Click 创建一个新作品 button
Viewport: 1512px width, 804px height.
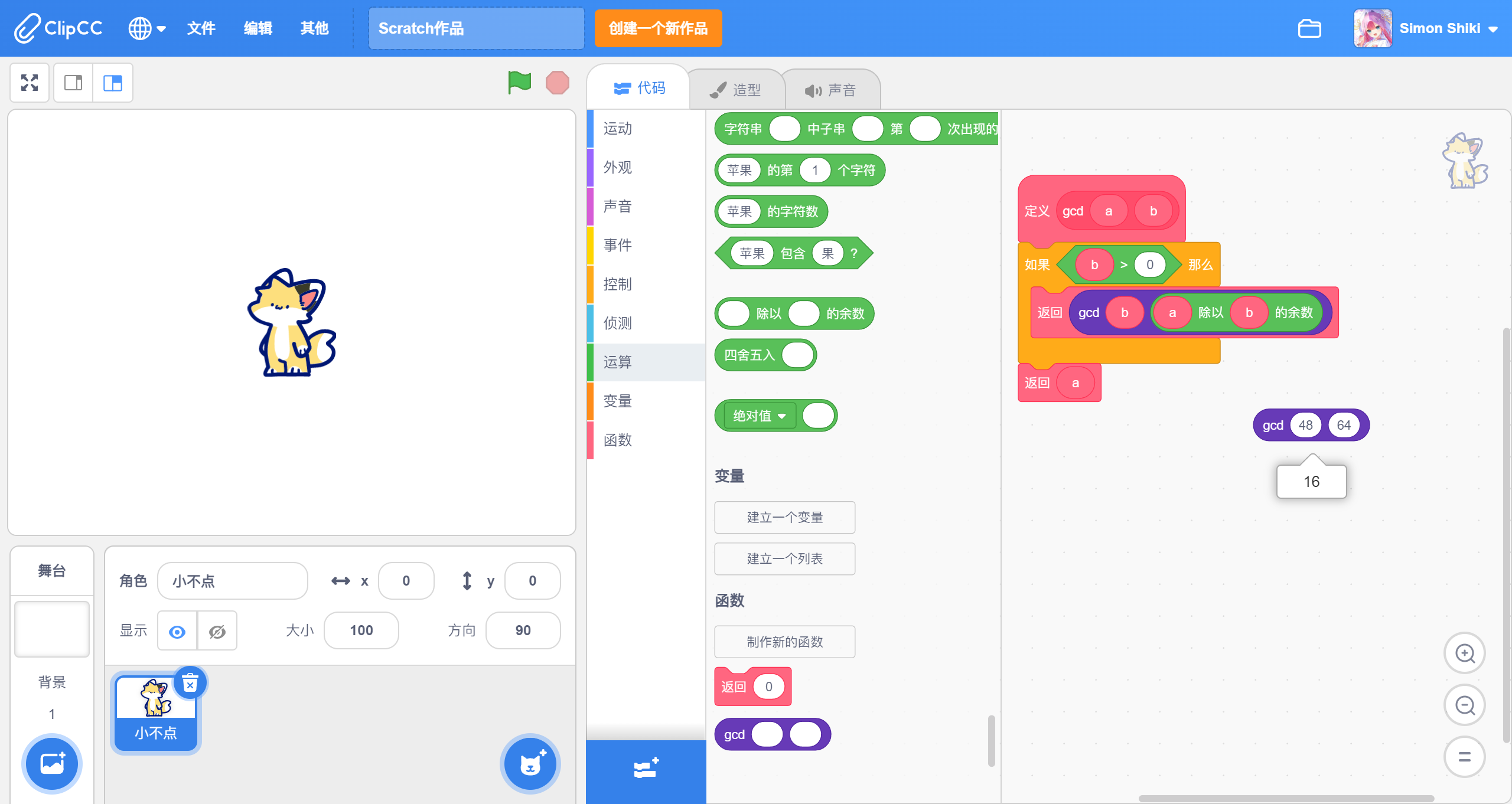(658, 28)
